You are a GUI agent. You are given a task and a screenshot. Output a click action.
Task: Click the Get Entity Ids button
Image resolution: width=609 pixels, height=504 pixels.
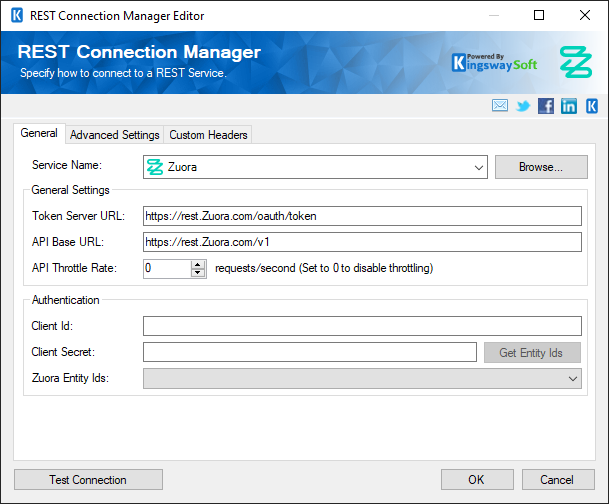[532, 353]
